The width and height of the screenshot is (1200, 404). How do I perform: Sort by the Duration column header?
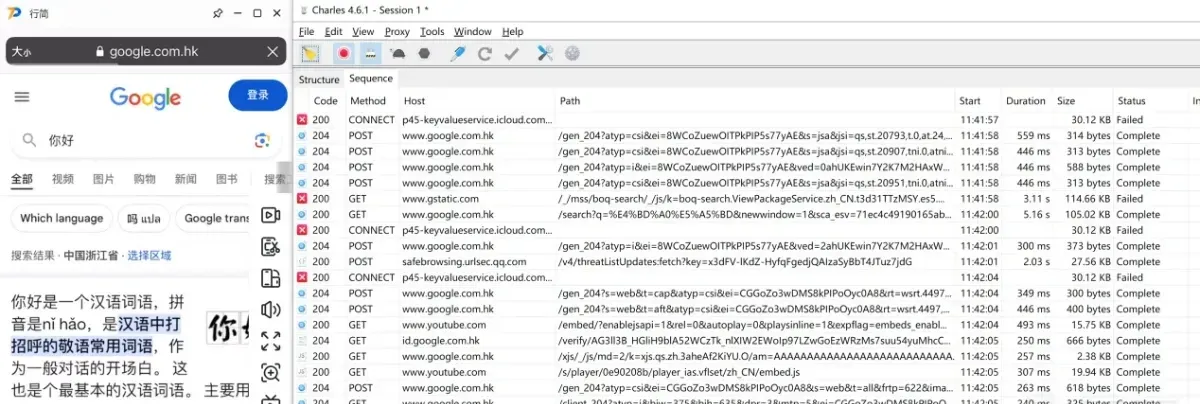coord(1025,101)
